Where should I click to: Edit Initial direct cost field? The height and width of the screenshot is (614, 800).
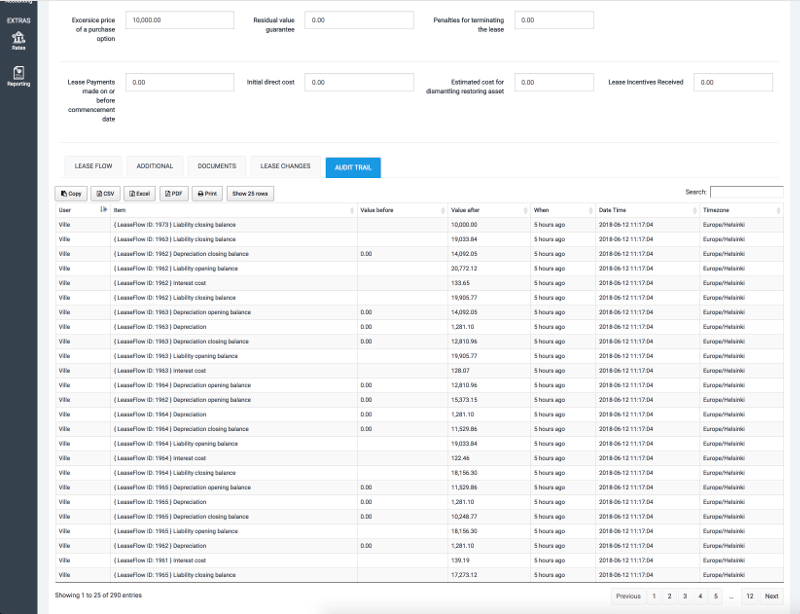coord(359,82)
